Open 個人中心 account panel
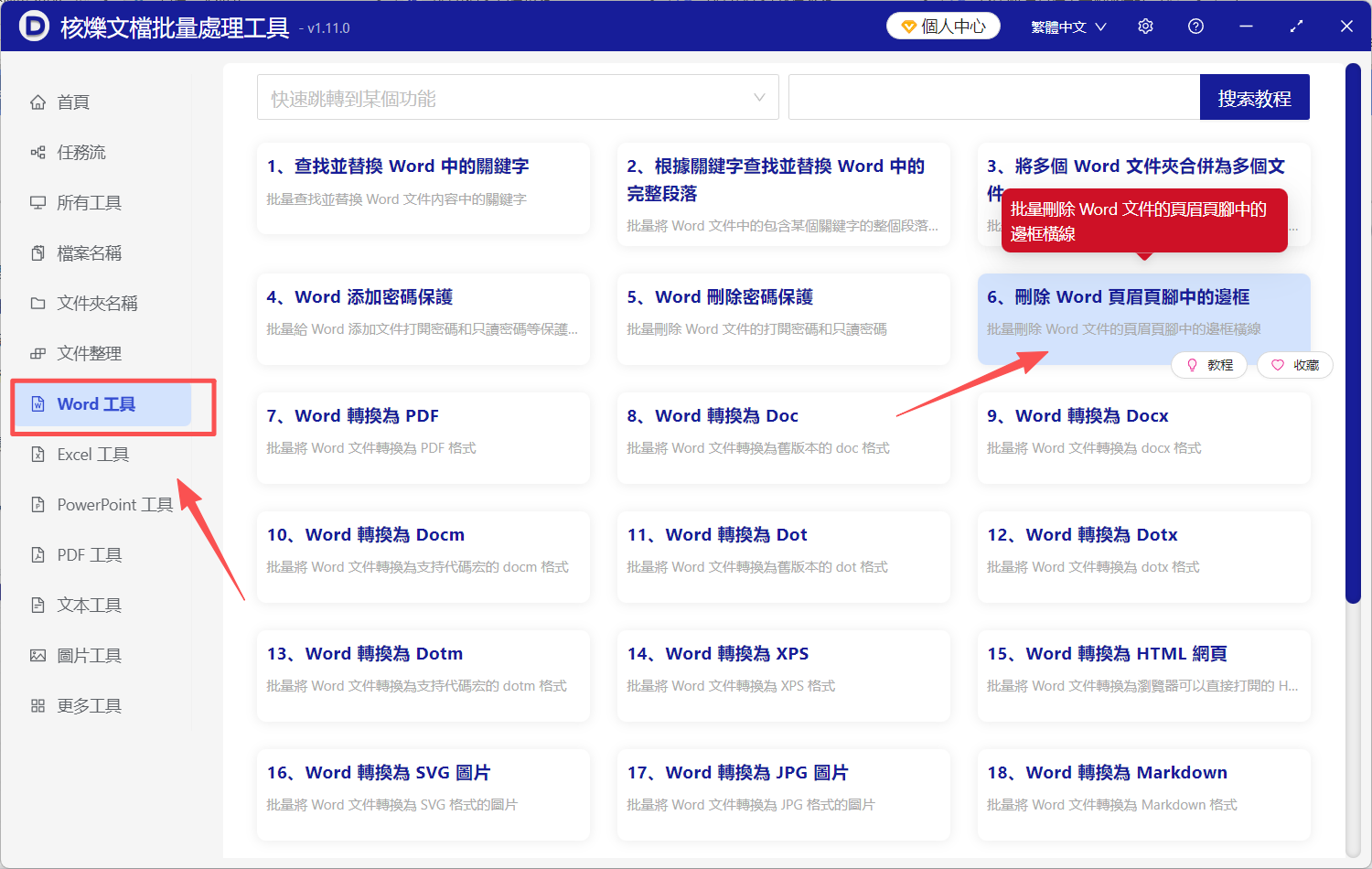The image size is (1372, 869). pyautogui.click(x=942, y=26)
